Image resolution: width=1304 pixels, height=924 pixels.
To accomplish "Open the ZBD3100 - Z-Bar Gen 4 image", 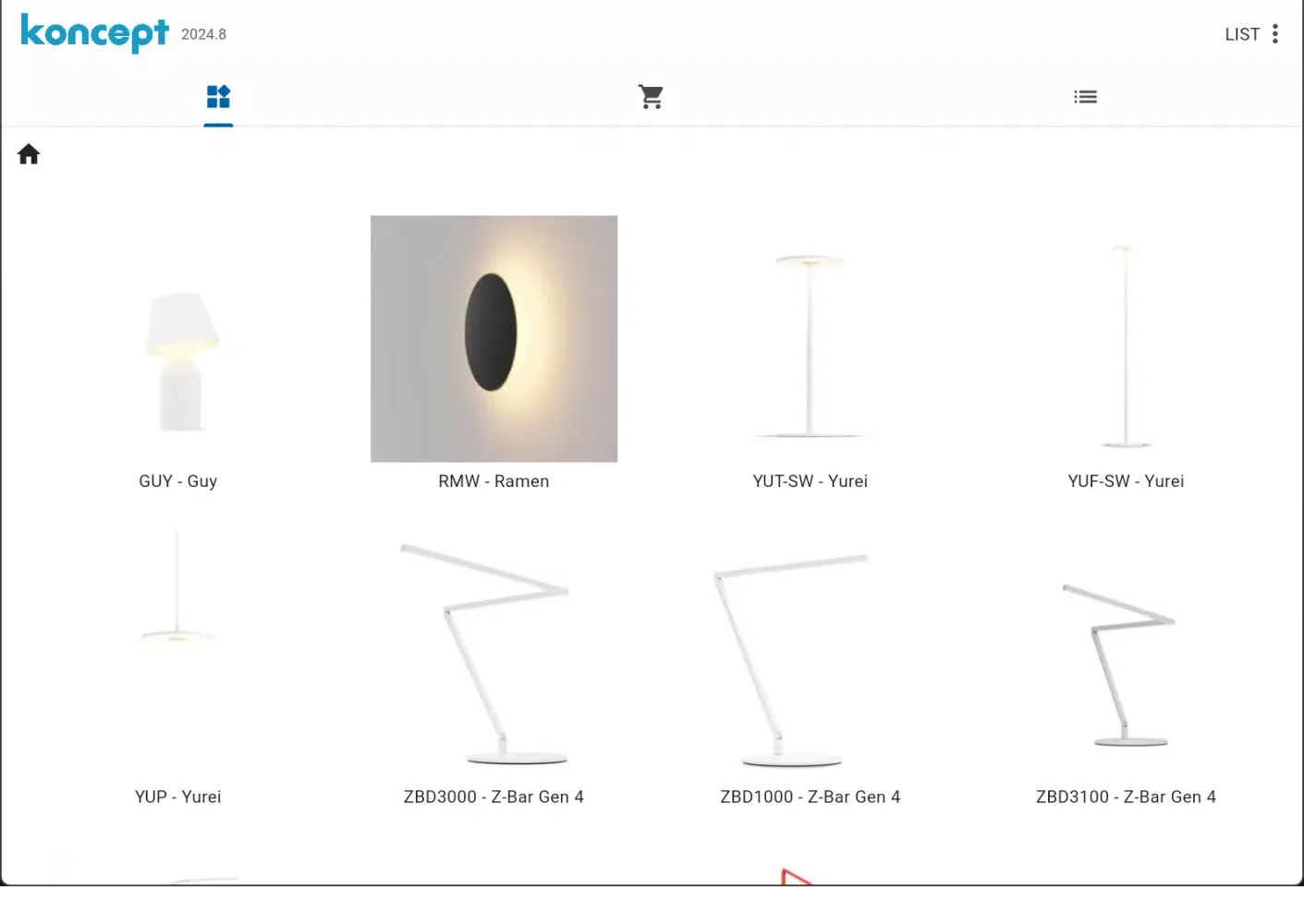I will click(x=1123, y=663).
